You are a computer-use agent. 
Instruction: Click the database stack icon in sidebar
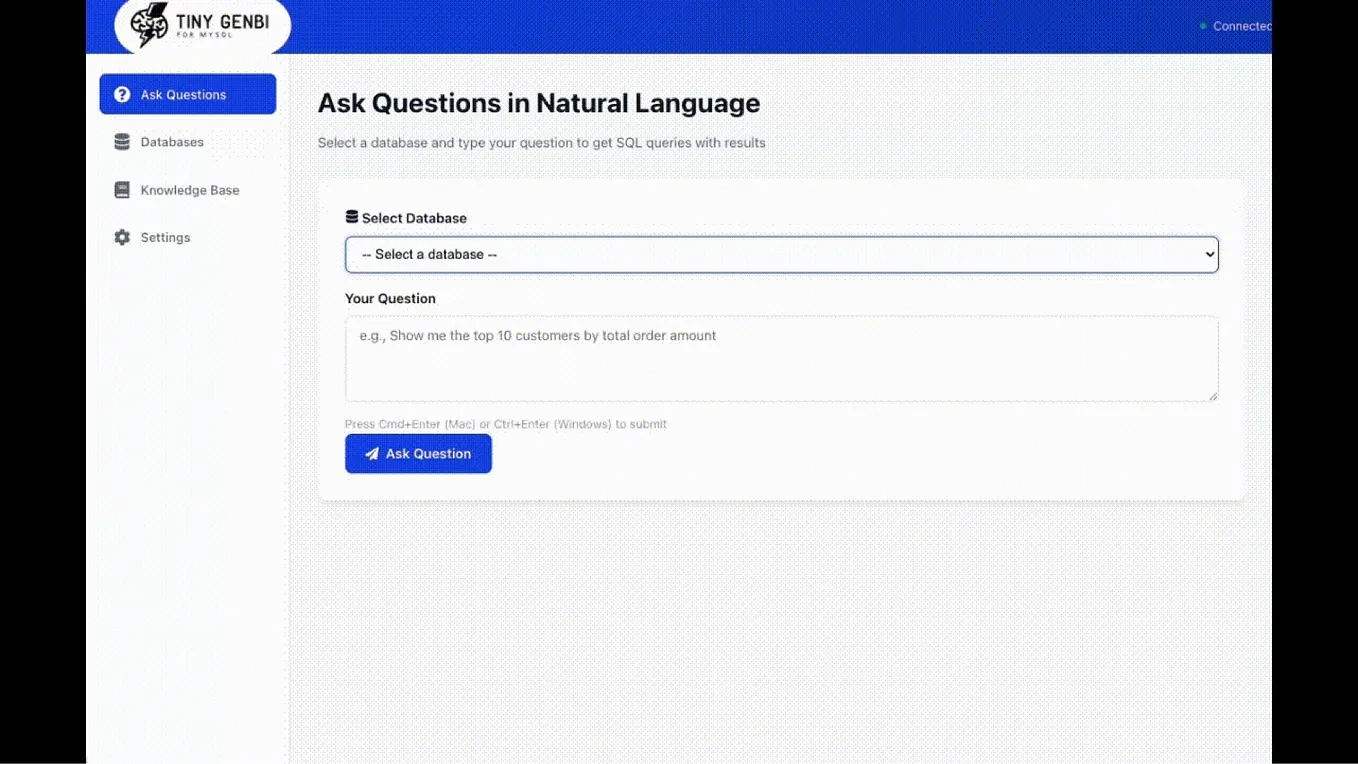pos(122,142)
